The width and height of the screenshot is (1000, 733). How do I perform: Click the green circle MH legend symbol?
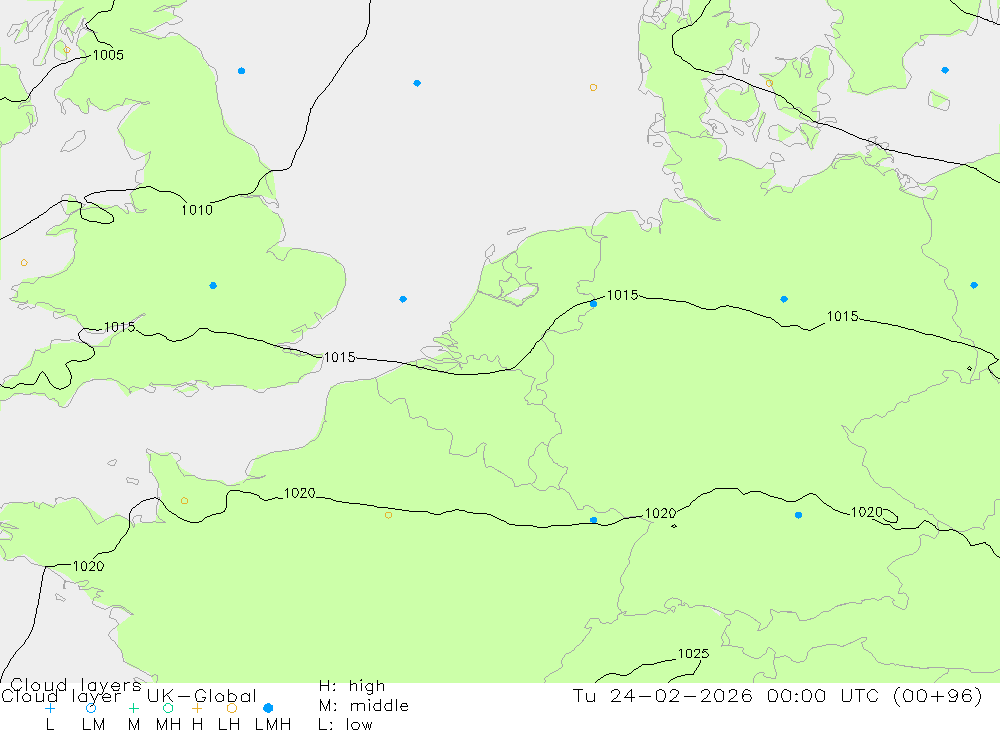[168, 708]
